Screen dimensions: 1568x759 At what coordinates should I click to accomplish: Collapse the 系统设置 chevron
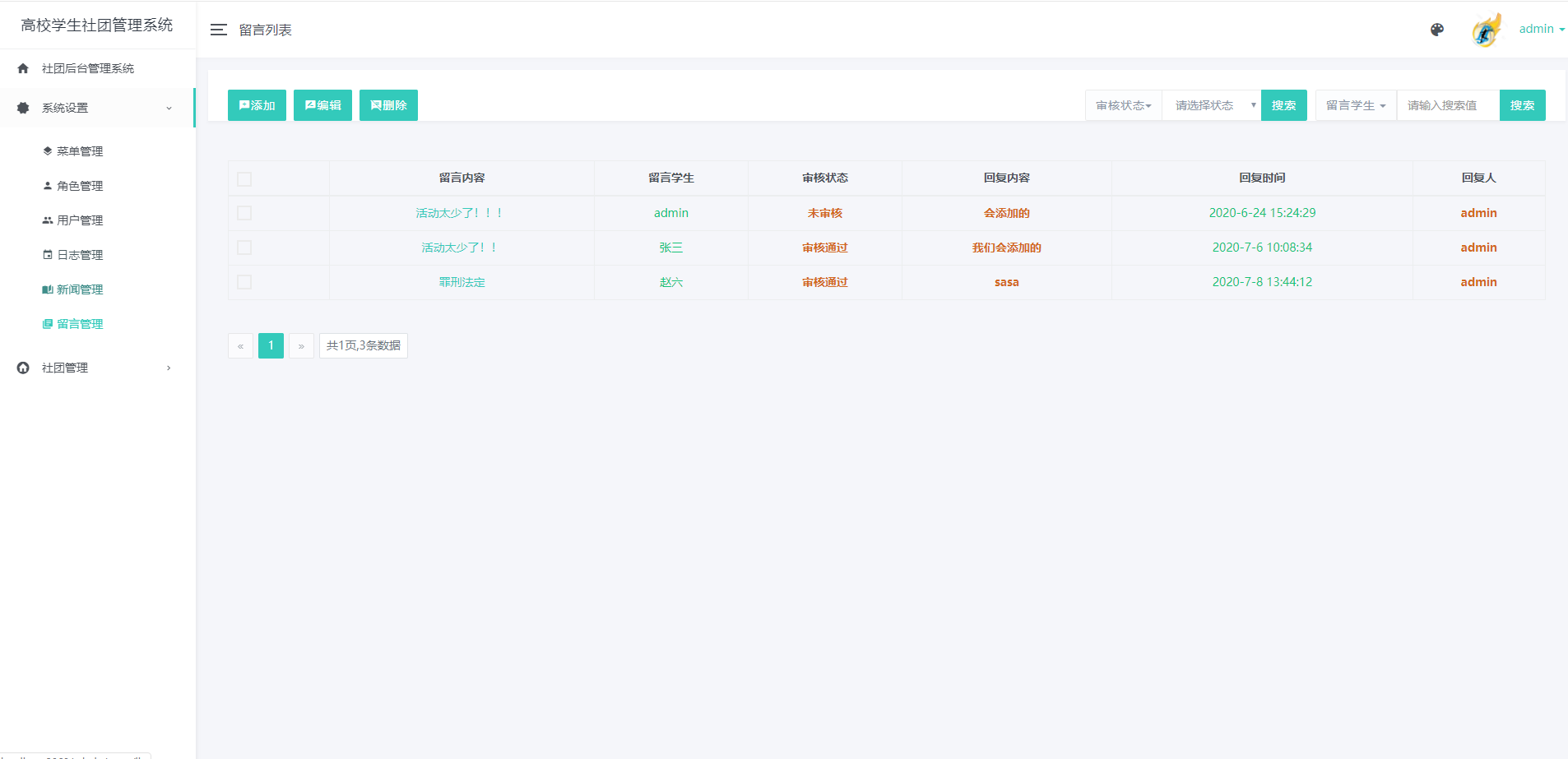(x=169, y=108)
